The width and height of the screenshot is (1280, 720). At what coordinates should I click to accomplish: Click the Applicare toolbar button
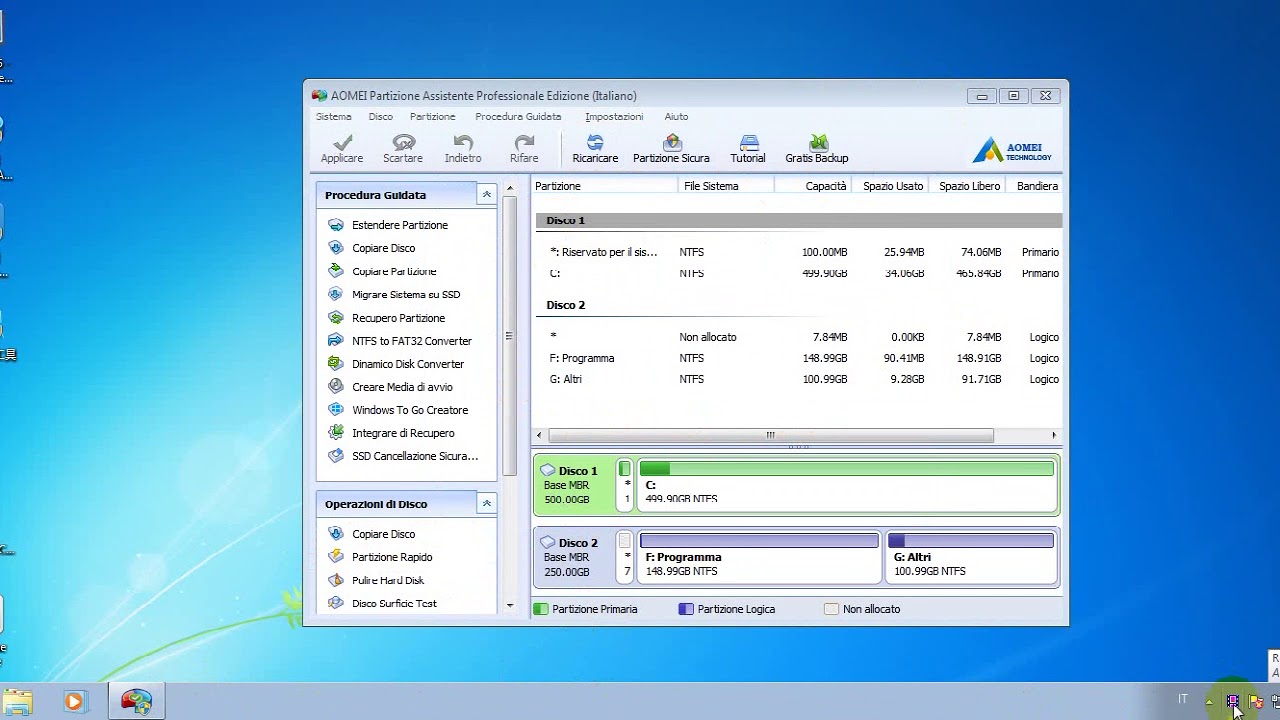(x=342, y=149)
